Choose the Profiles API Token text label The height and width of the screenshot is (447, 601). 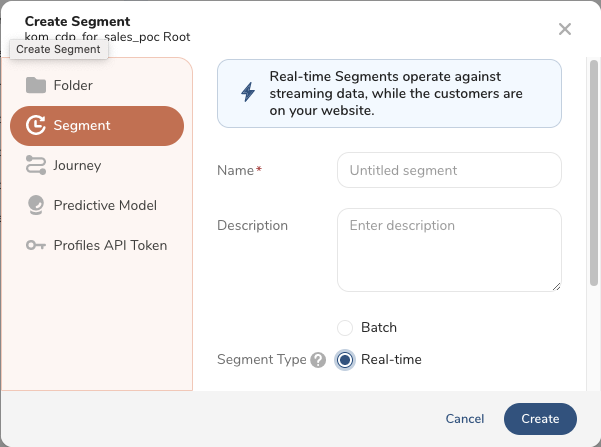(x=110, y=245)
